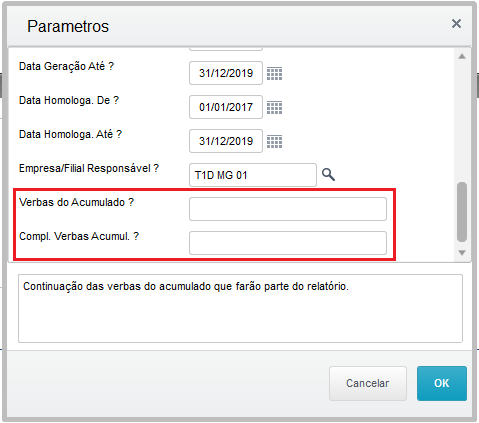
Task: Click the vertical scrollbar thumb
Action: [x=462, y=212]
